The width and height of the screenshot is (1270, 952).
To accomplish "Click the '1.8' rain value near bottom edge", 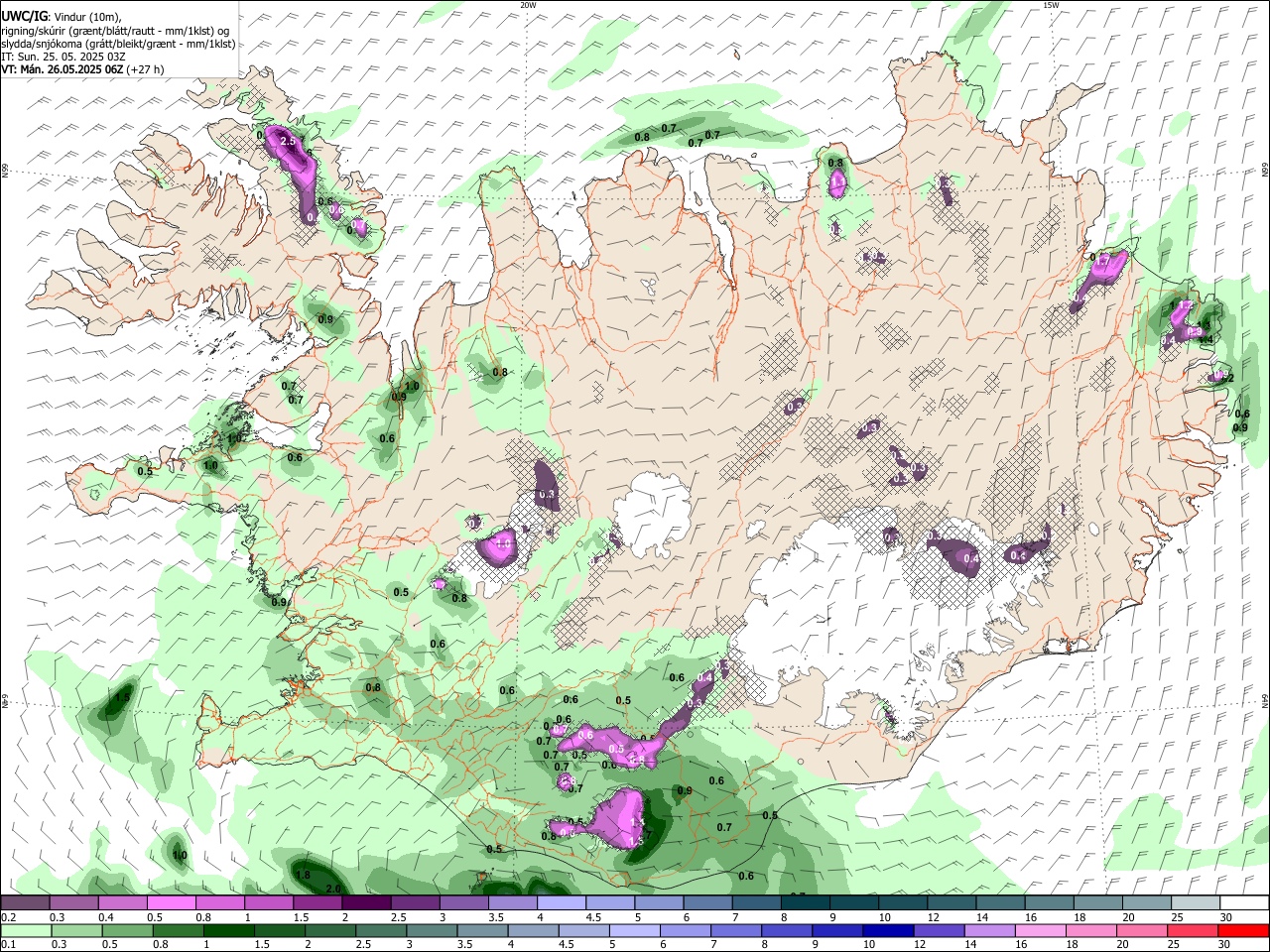I will [304, 875].
